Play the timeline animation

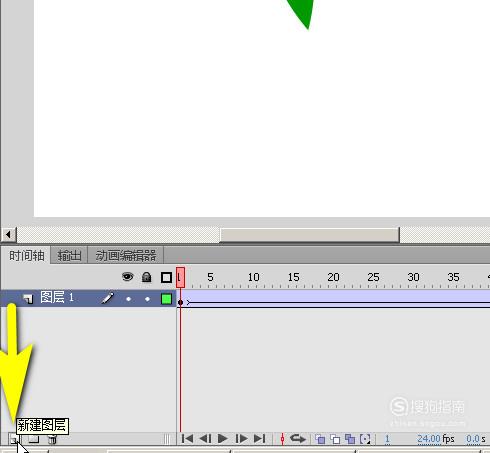tap(223, 439)
